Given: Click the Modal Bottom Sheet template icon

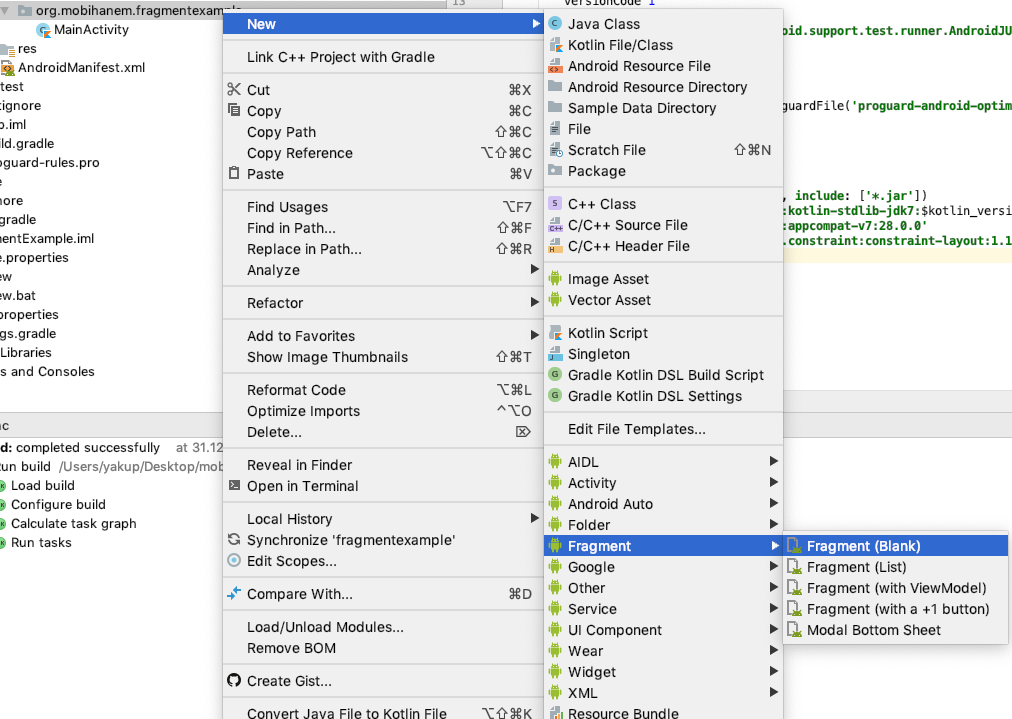Looking at the screenshot, I should tap(794, 630).
